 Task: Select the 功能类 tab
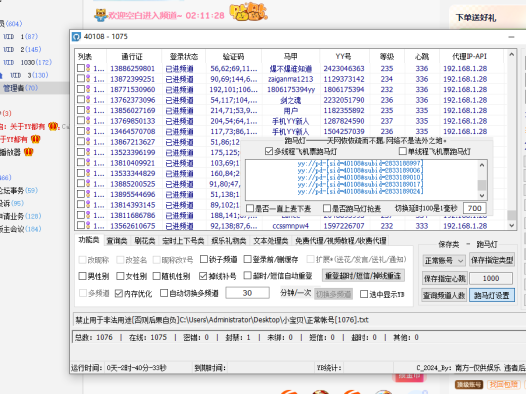(x=89, y=240)
